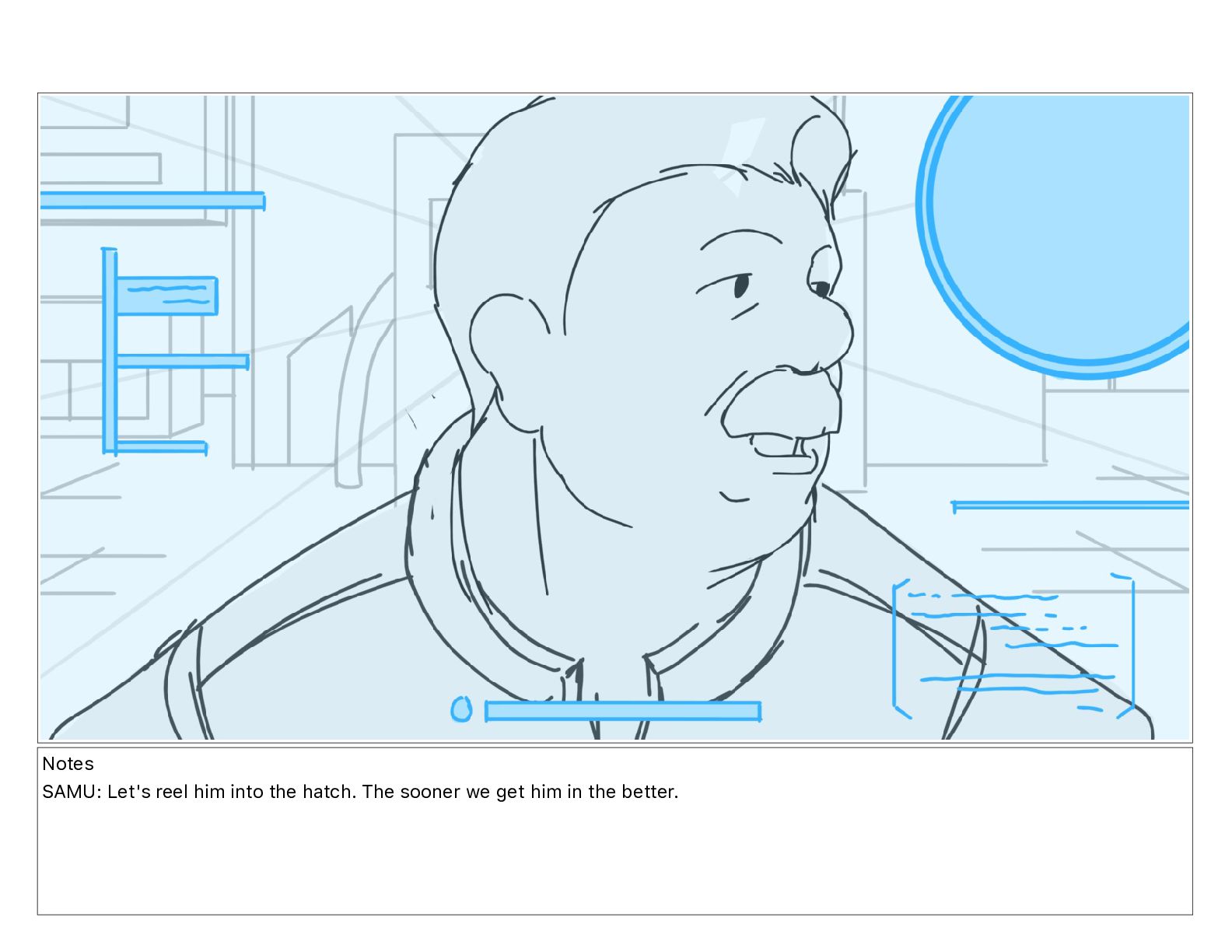Click the storyboard panel drawing of Samu

click(x=614, y=418)
